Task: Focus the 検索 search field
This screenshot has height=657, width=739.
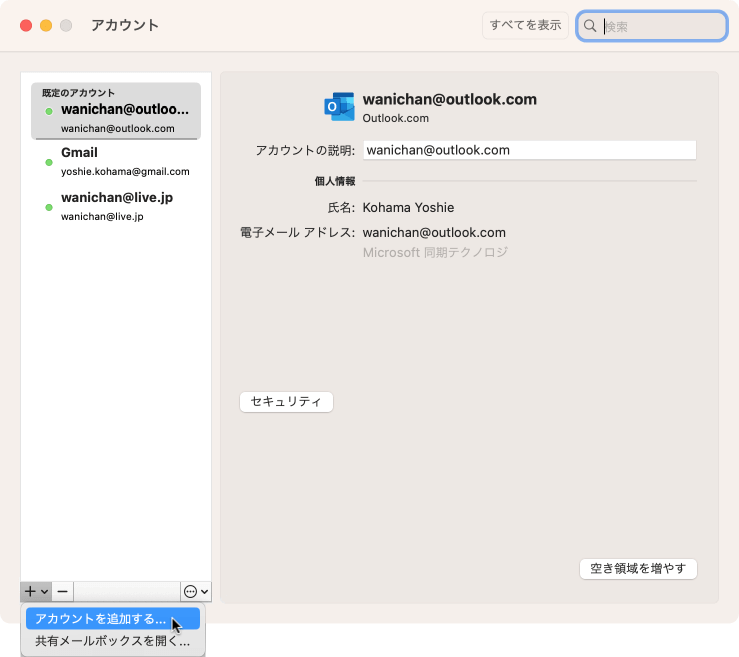Action: tap(652, 26)
